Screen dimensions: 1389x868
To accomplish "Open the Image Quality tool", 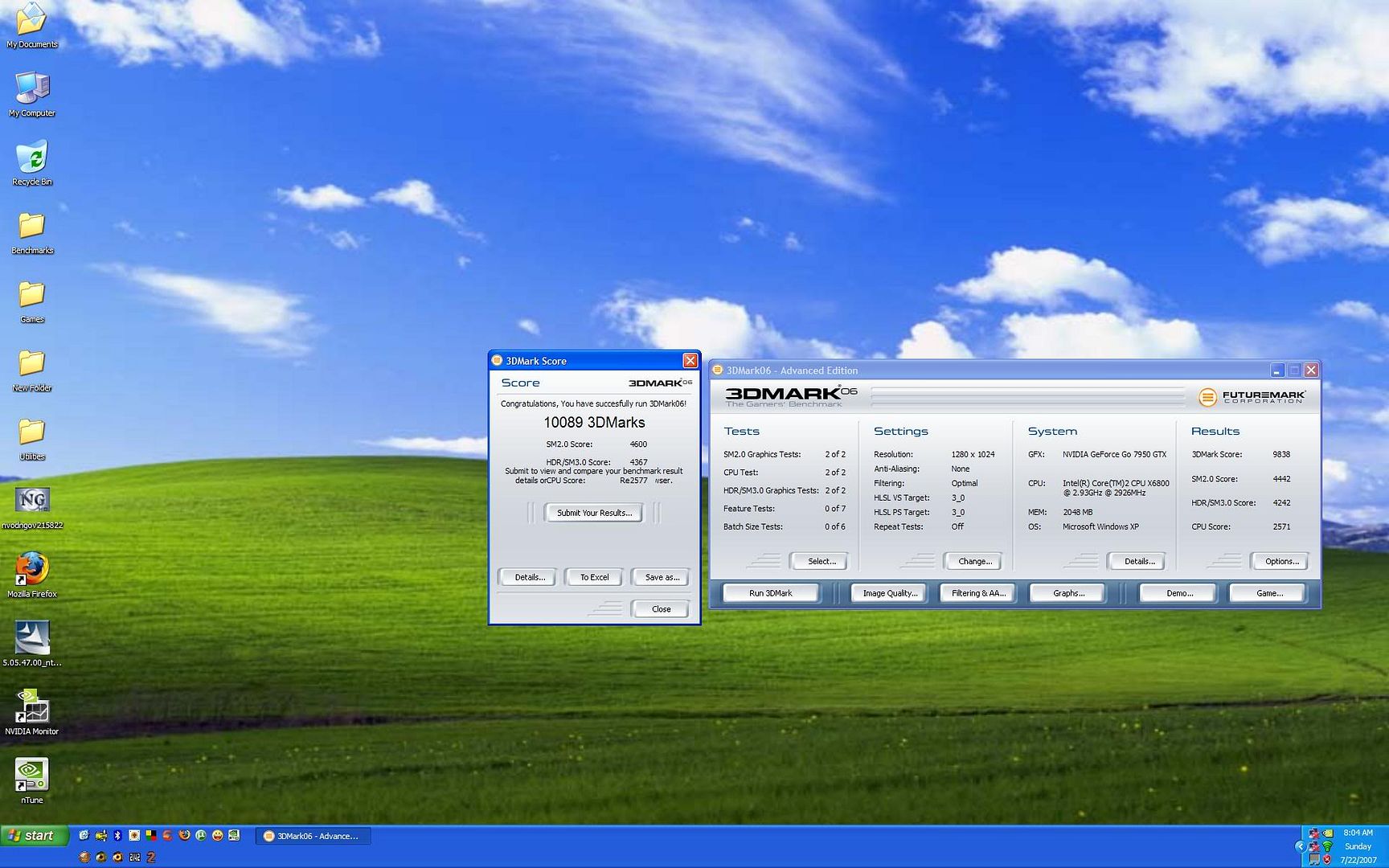I will click(889, 593).
